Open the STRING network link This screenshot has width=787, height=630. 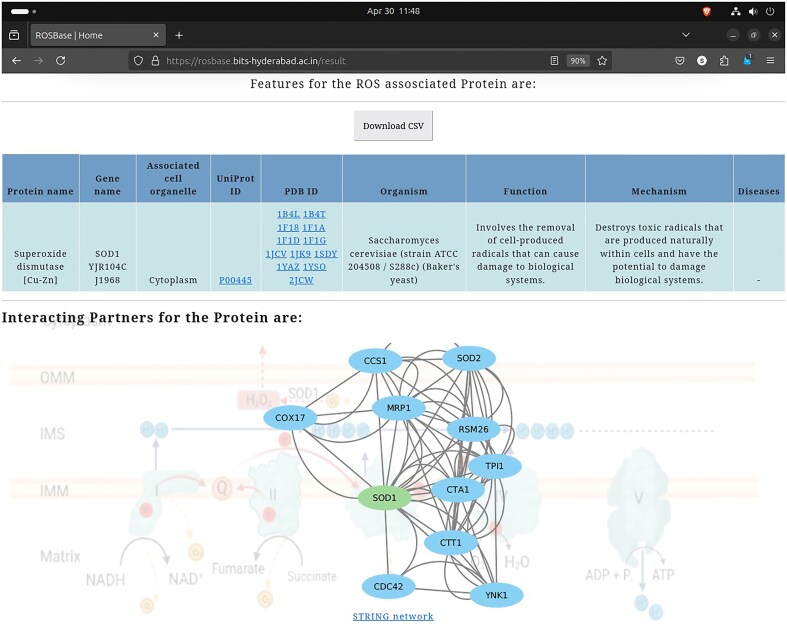pos(393,616)
